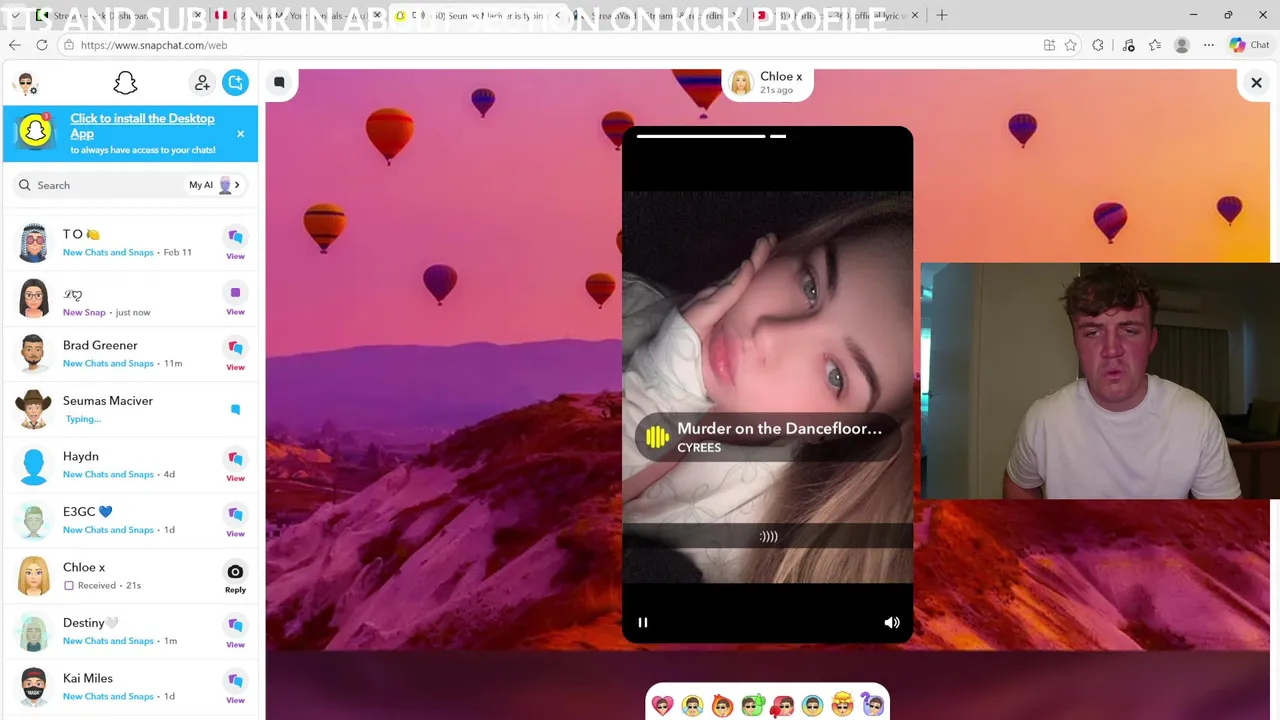Open Murder on the Dancefloor music sticker
1280x720 pixels.
coord(767,437)
